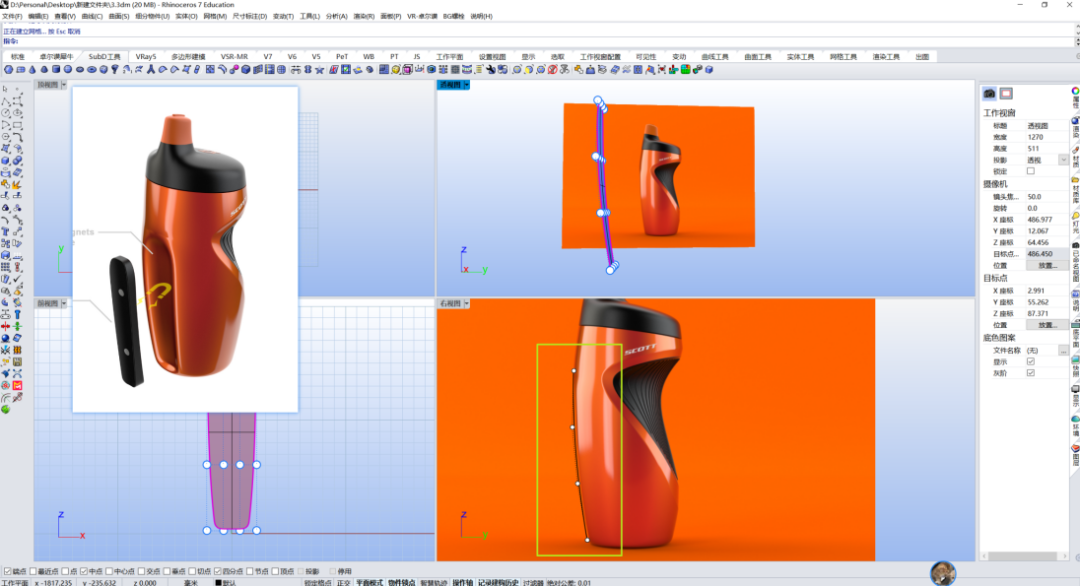Click the green sphere icon in left toolbar
The height and width of the screenshot is (586, 1080).
point(6,409)
